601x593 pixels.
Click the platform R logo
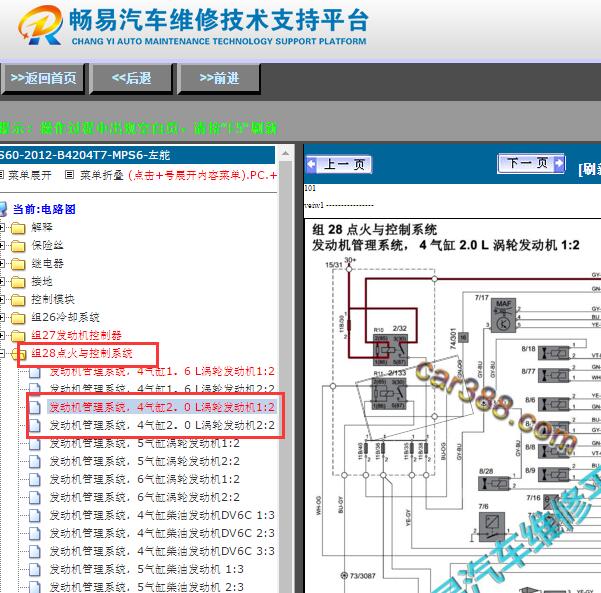click(x=41, y=25)
